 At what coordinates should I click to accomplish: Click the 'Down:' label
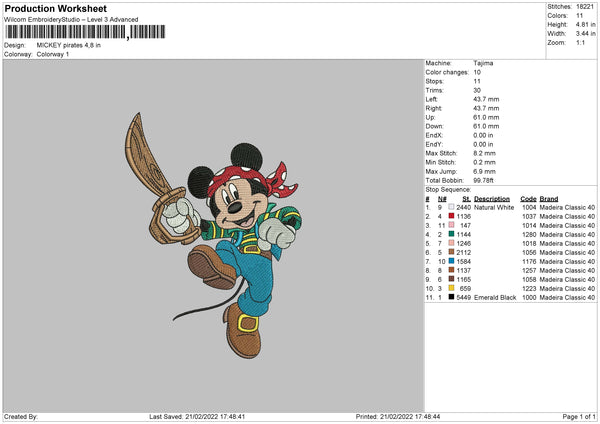click(x=434, y=126)
